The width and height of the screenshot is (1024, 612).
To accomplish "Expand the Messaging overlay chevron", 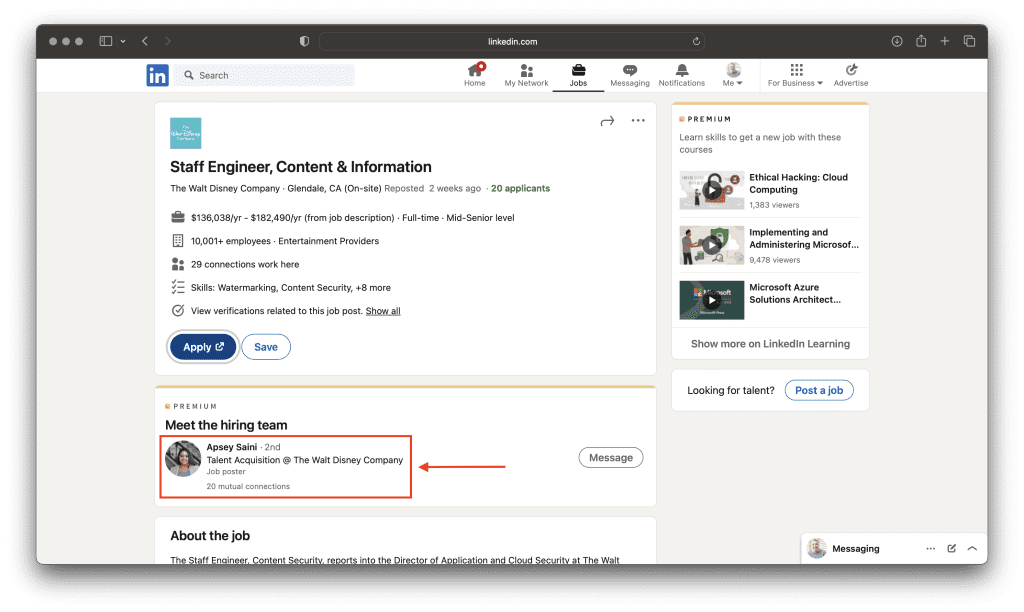I will pyautogui.click(x=972, y=549).
